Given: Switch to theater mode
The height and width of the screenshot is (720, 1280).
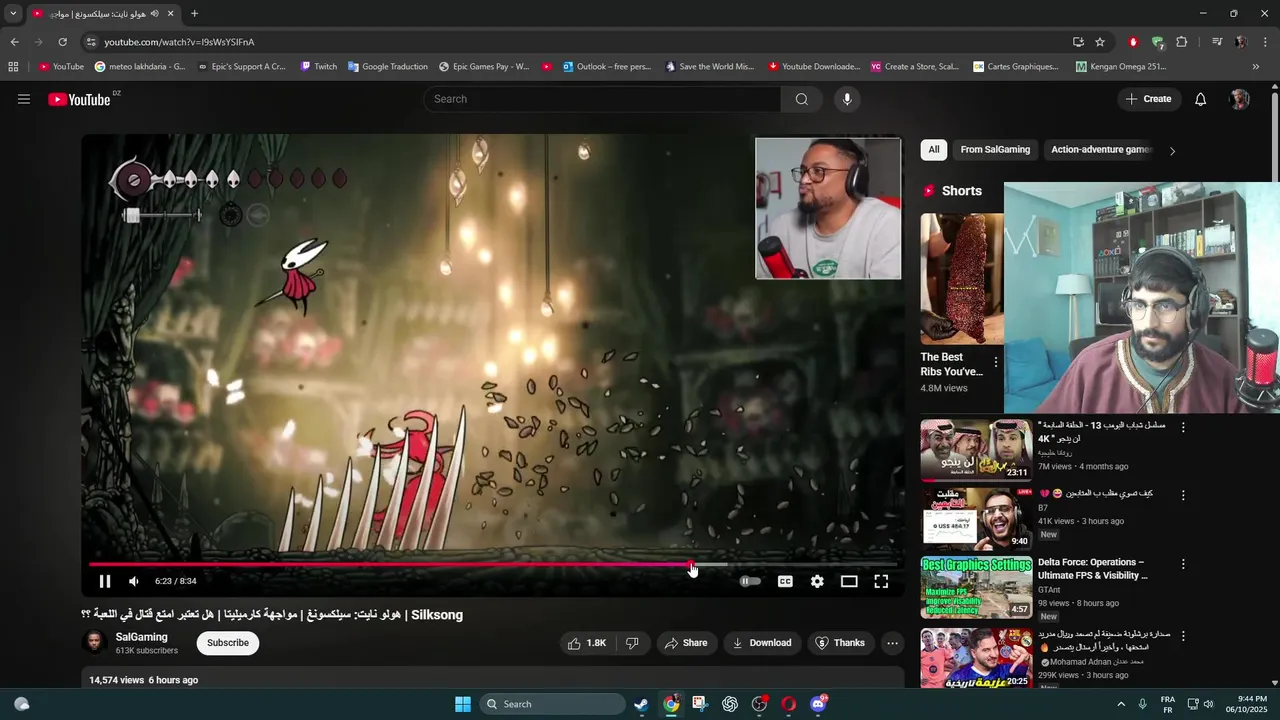Looking at the screenshot, I should coord(849,581).
